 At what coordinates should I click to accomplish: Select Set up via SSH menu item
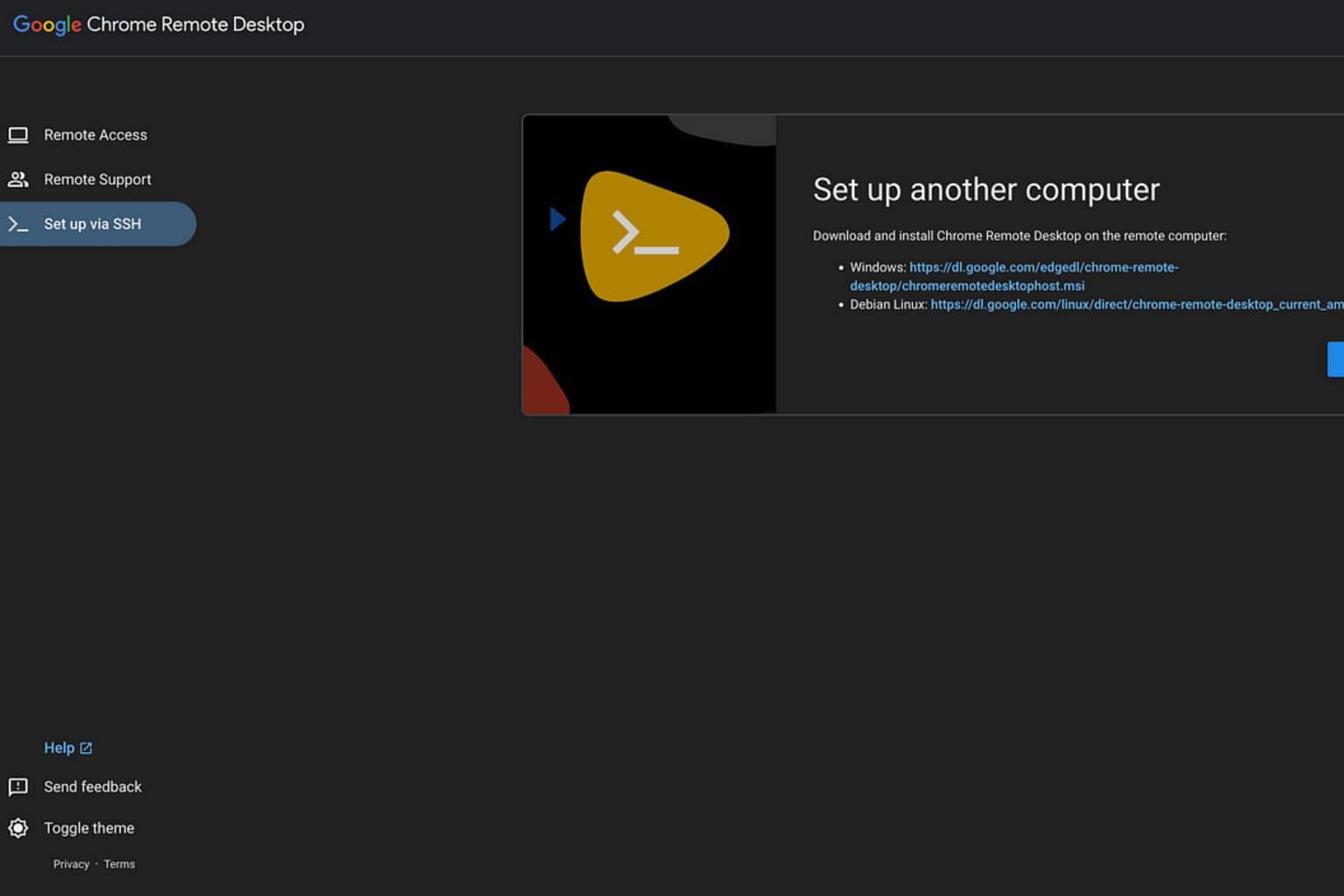(x=97, y=224)
